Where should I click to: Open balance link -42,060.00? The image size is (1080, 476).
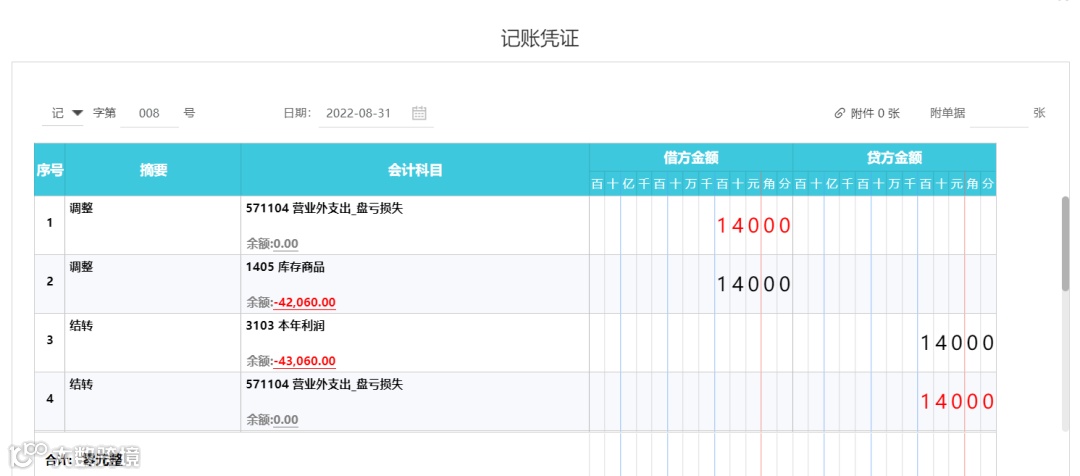pos(304,302)
